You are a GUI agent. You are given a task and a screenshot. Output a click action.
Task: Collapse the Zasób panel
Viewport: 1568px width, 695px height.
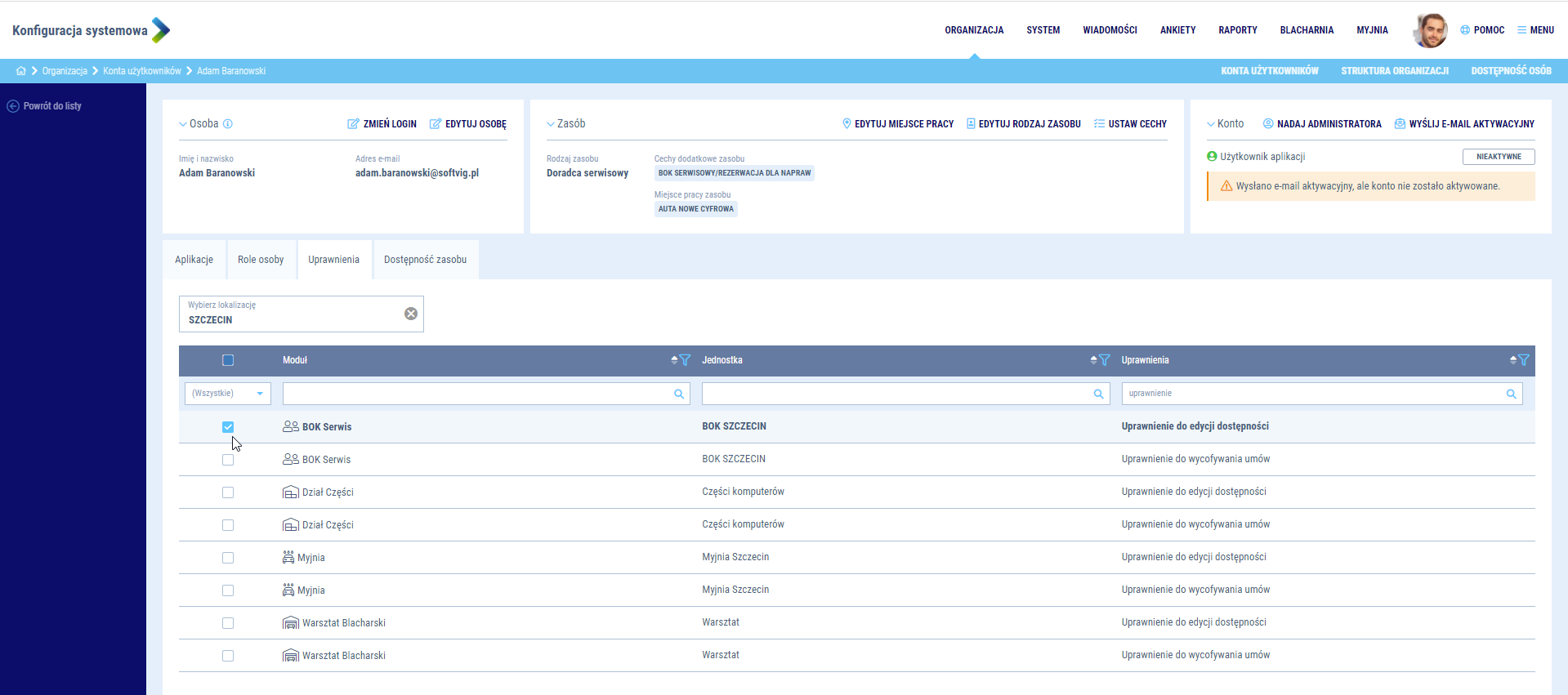551,124
